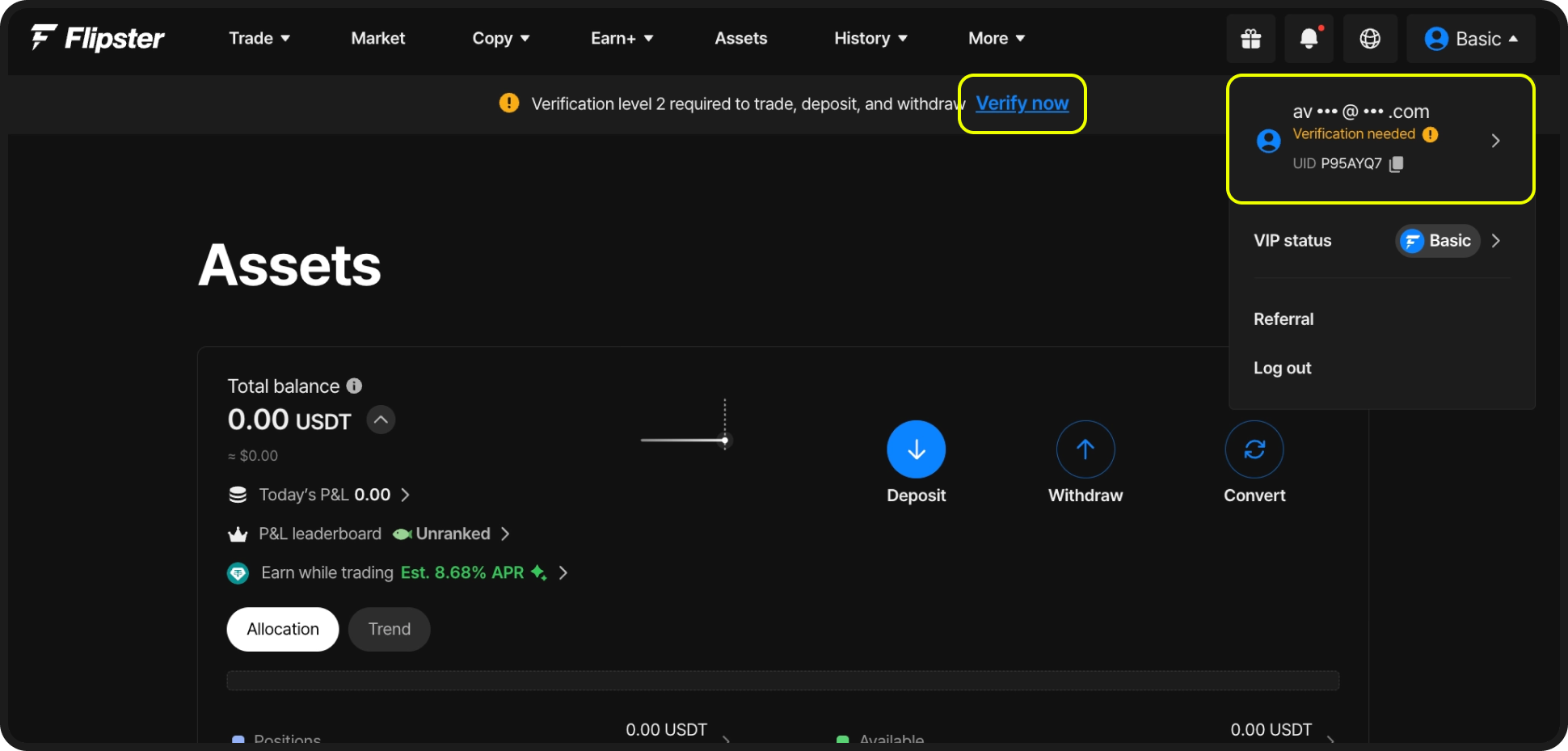Click the 0.00 USDT total balance value
This screenshot has width=1568, height=751.
289,420
